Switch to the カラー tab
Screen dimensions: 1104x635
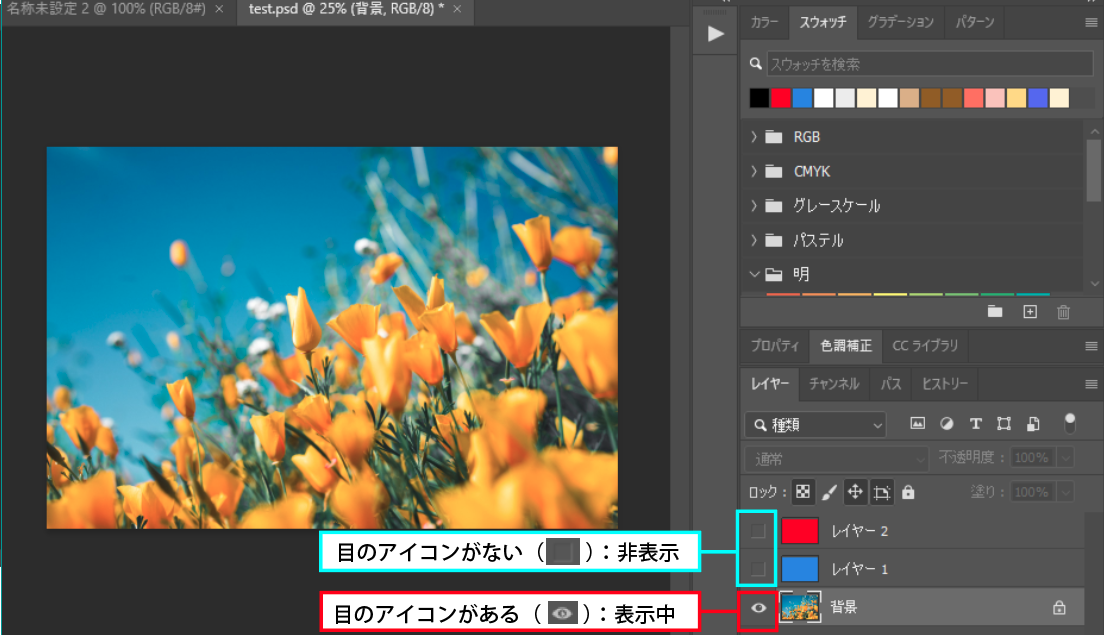click(x=764, y=23)
